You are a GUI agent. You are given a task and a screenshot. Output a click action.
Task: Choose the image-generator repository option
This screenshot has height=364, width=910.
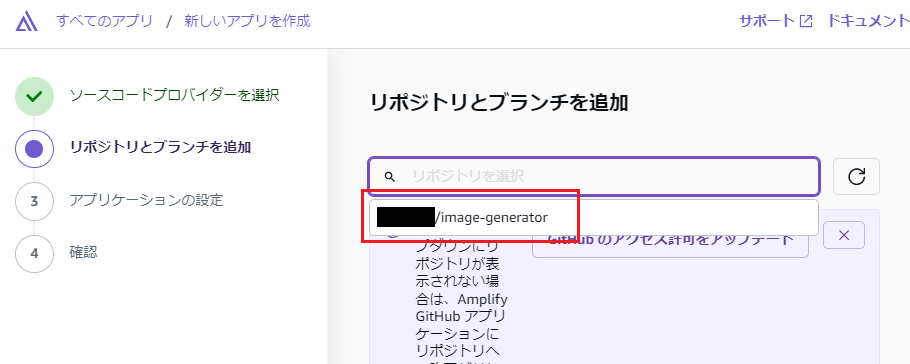click(594, 218)
